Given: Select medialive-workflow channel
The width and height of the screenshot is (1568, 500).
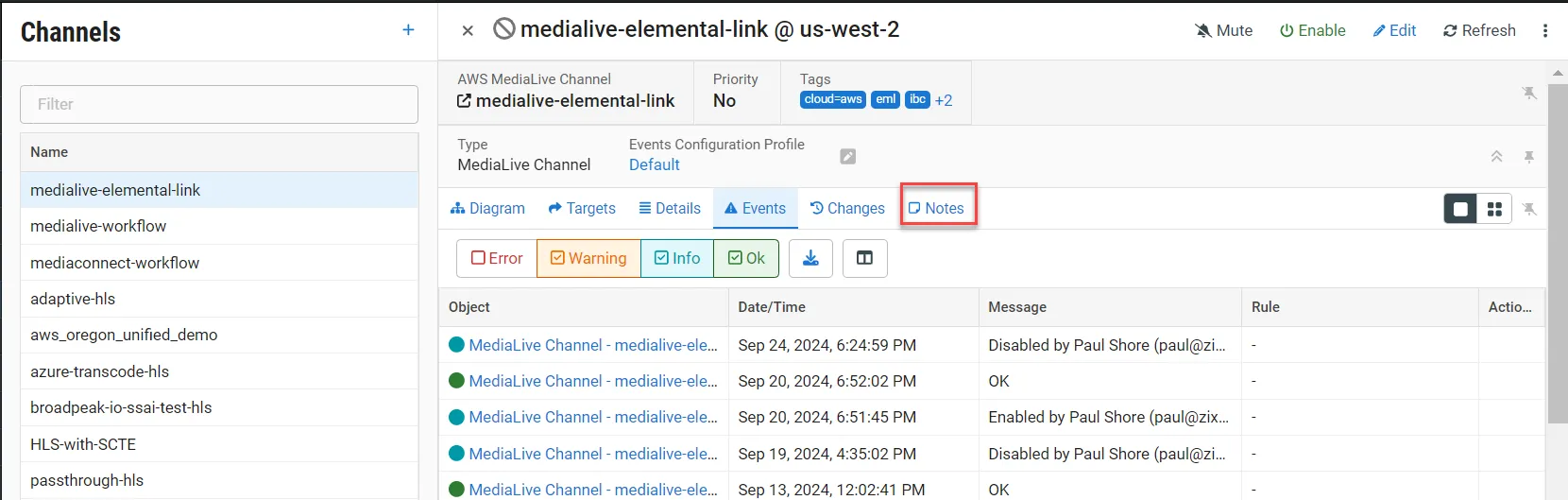Looking at the screenshot, I should coord(219,226).
